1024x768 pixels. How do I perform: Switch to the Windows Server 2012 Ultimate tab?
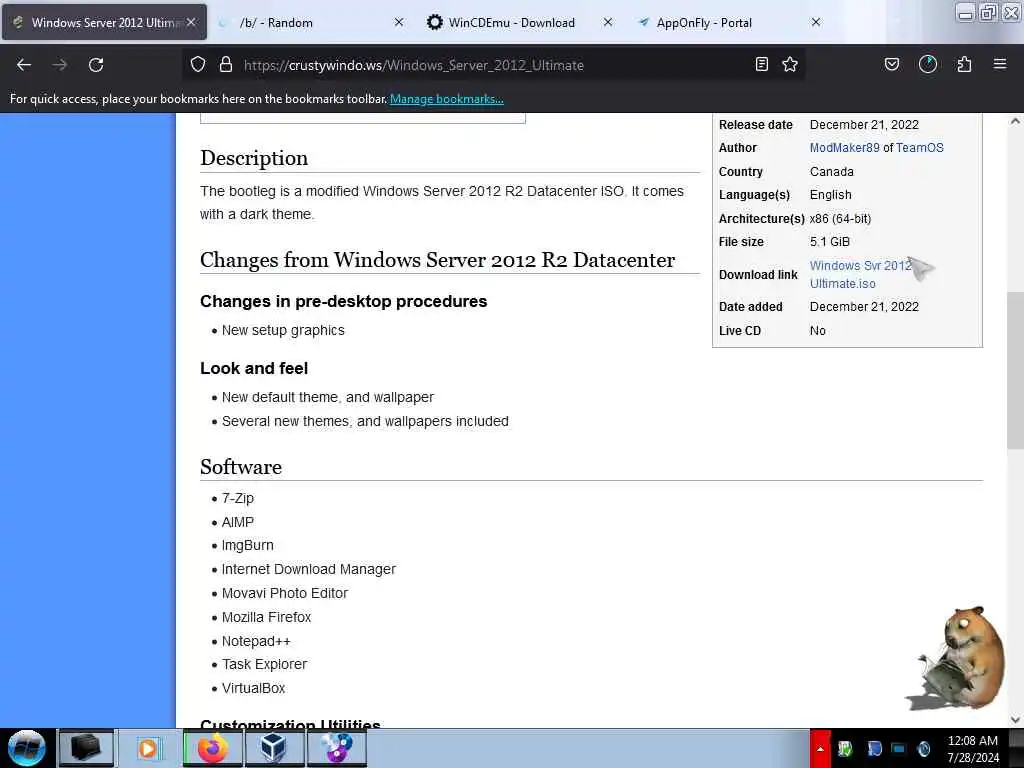point(104,22)
